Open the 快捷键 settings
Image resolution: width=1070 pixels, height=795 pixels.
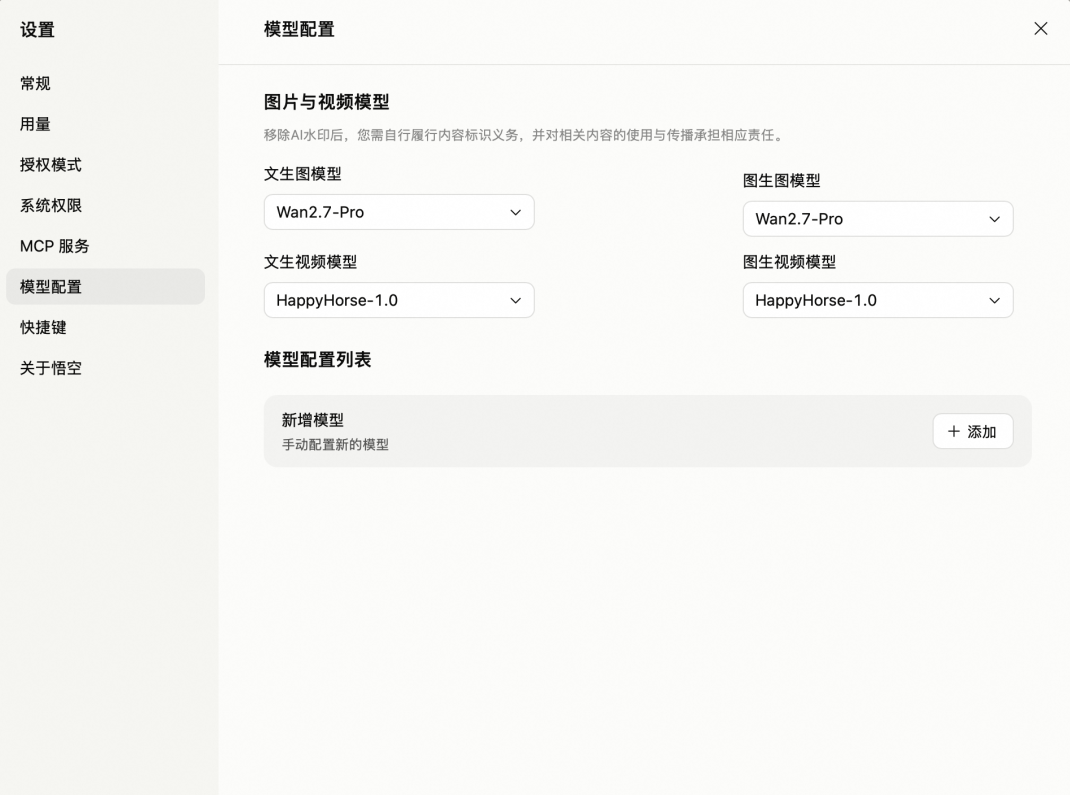click(x=43, y=328)
